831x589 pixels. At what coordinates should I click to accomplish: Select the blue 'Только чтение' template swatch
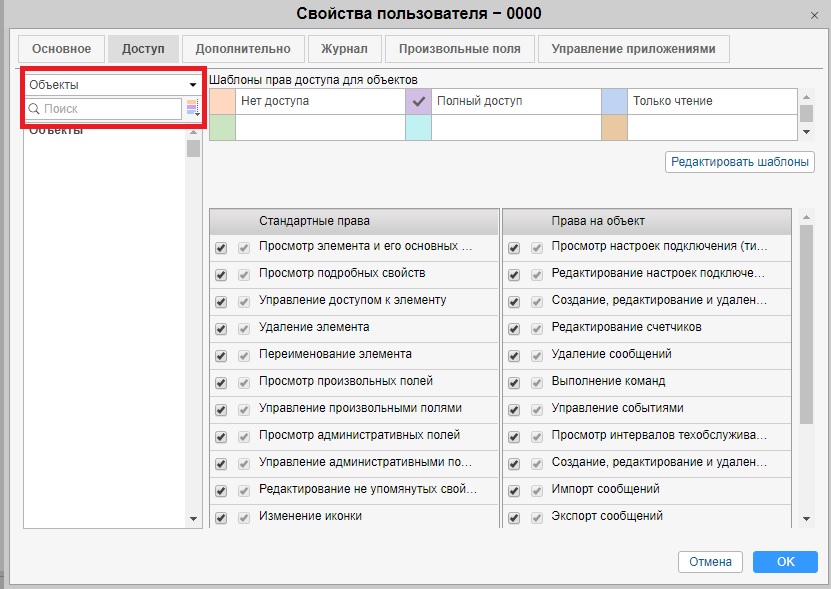pyautogui.click(x=614, y=101)
